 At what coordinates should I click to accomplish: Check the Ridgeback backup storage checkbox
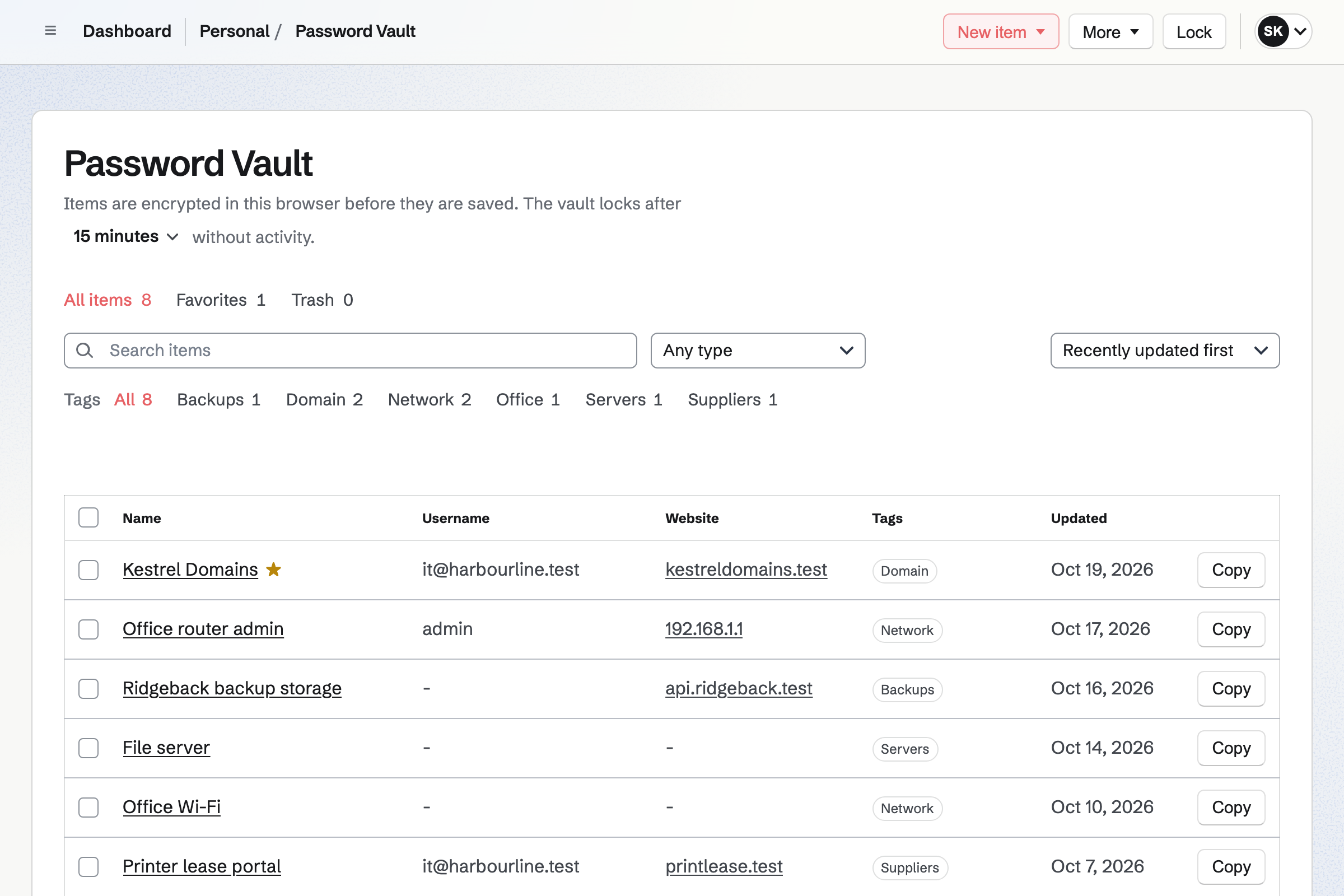tap(88, 689)
